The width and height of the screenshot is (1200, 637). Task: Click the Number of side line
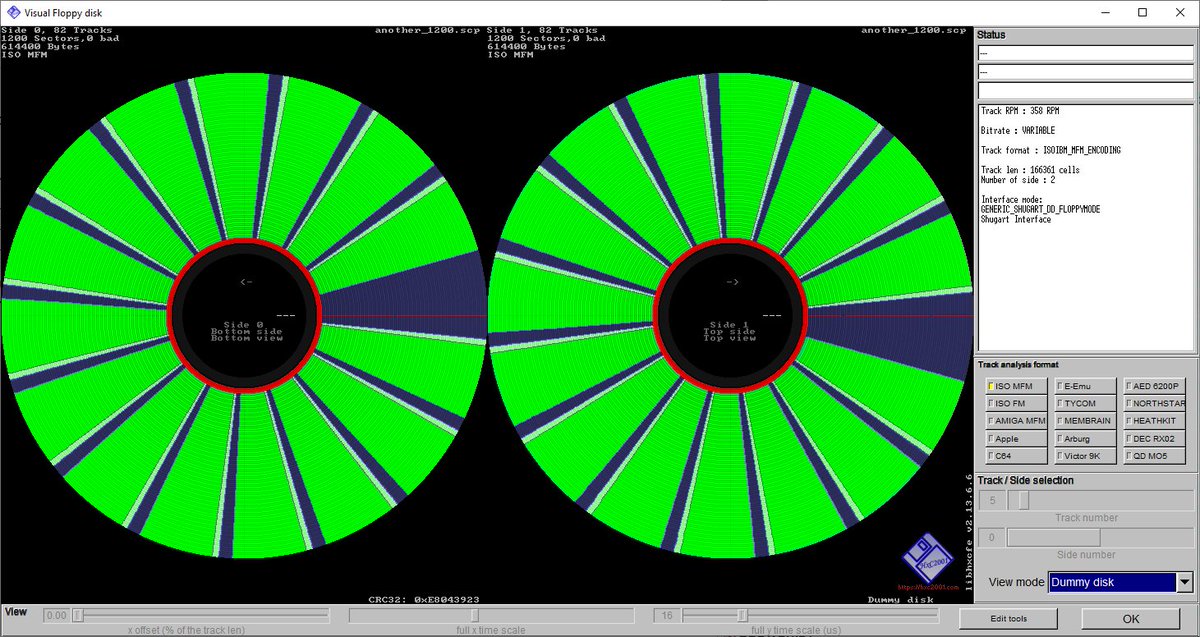click(1017, 180)
